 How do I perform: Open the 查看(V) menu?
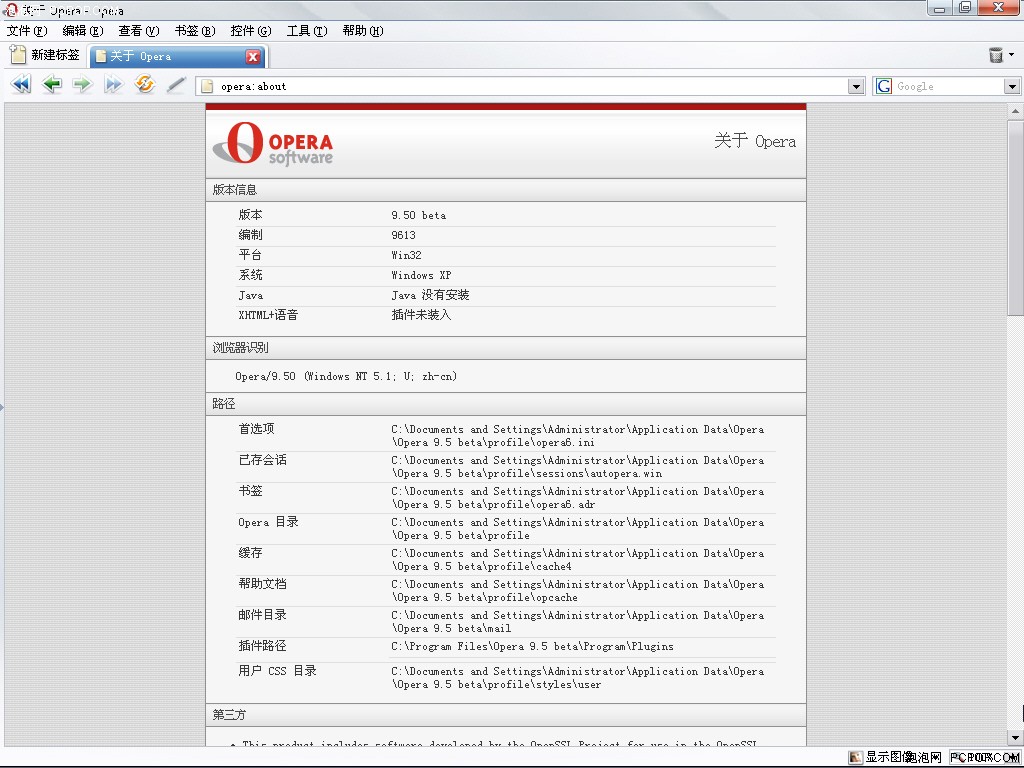(139, 31)
